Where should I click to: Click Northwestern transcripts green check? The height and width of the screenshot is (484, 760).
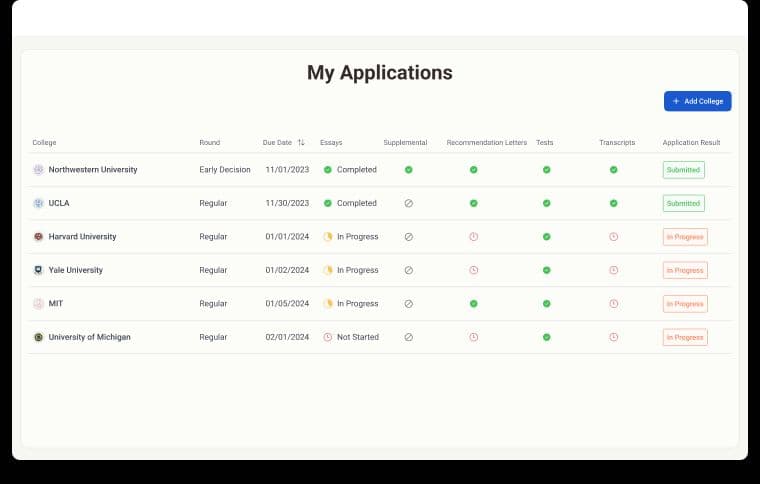pyautogui.click(x=614, y=170)
